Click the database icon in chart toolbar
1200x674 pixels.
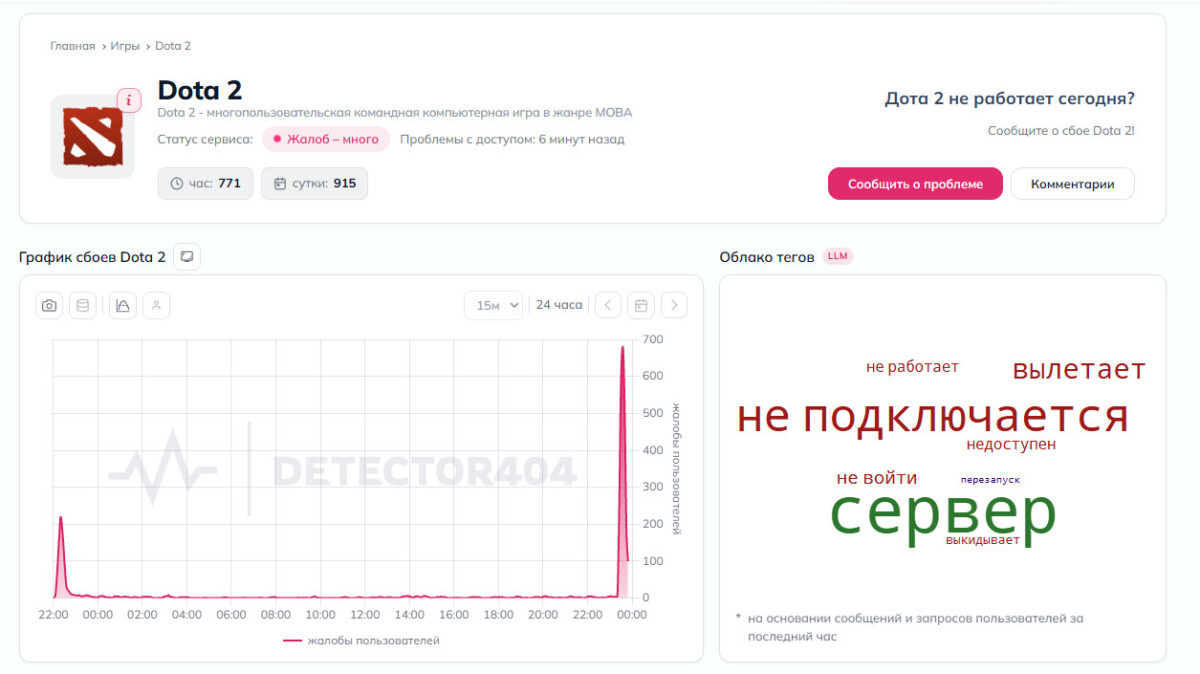83,305
